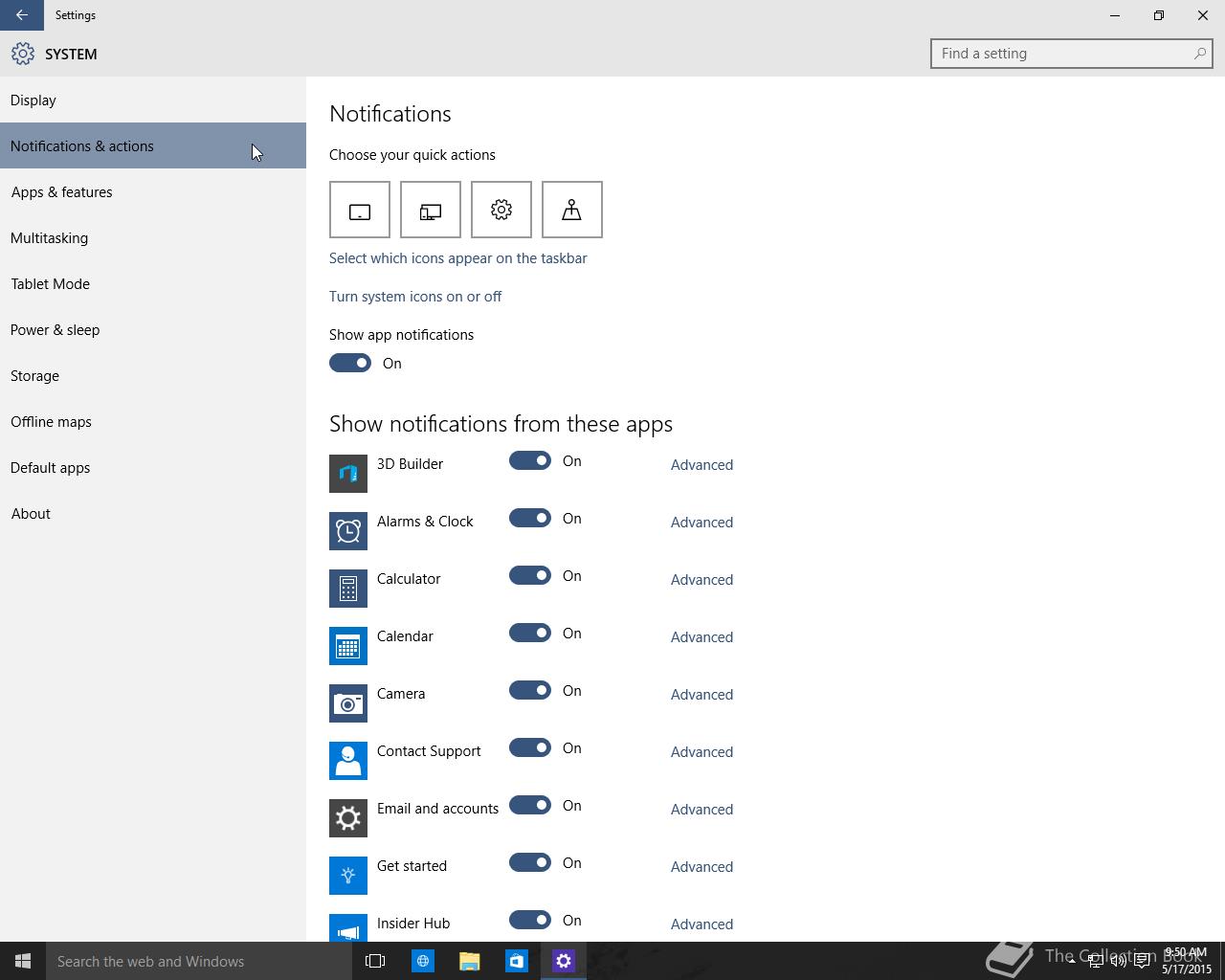Open Power & sleep settings
The height and width of the screenshot is (980, 1225).
[x=153, y=329]
